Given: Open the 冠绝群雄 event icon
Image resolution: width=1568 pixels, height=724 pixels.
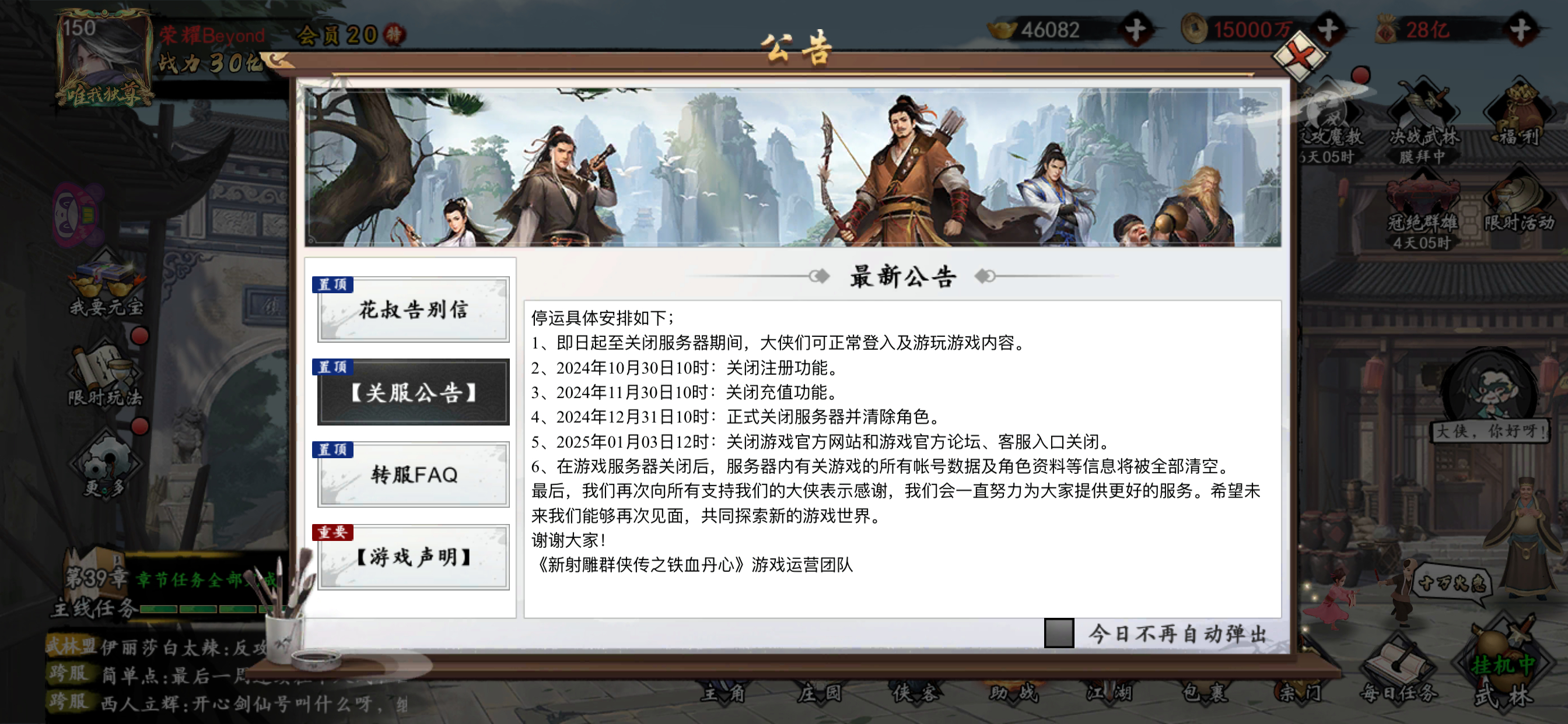Looking at the screenshot, I should [1422, 210].
